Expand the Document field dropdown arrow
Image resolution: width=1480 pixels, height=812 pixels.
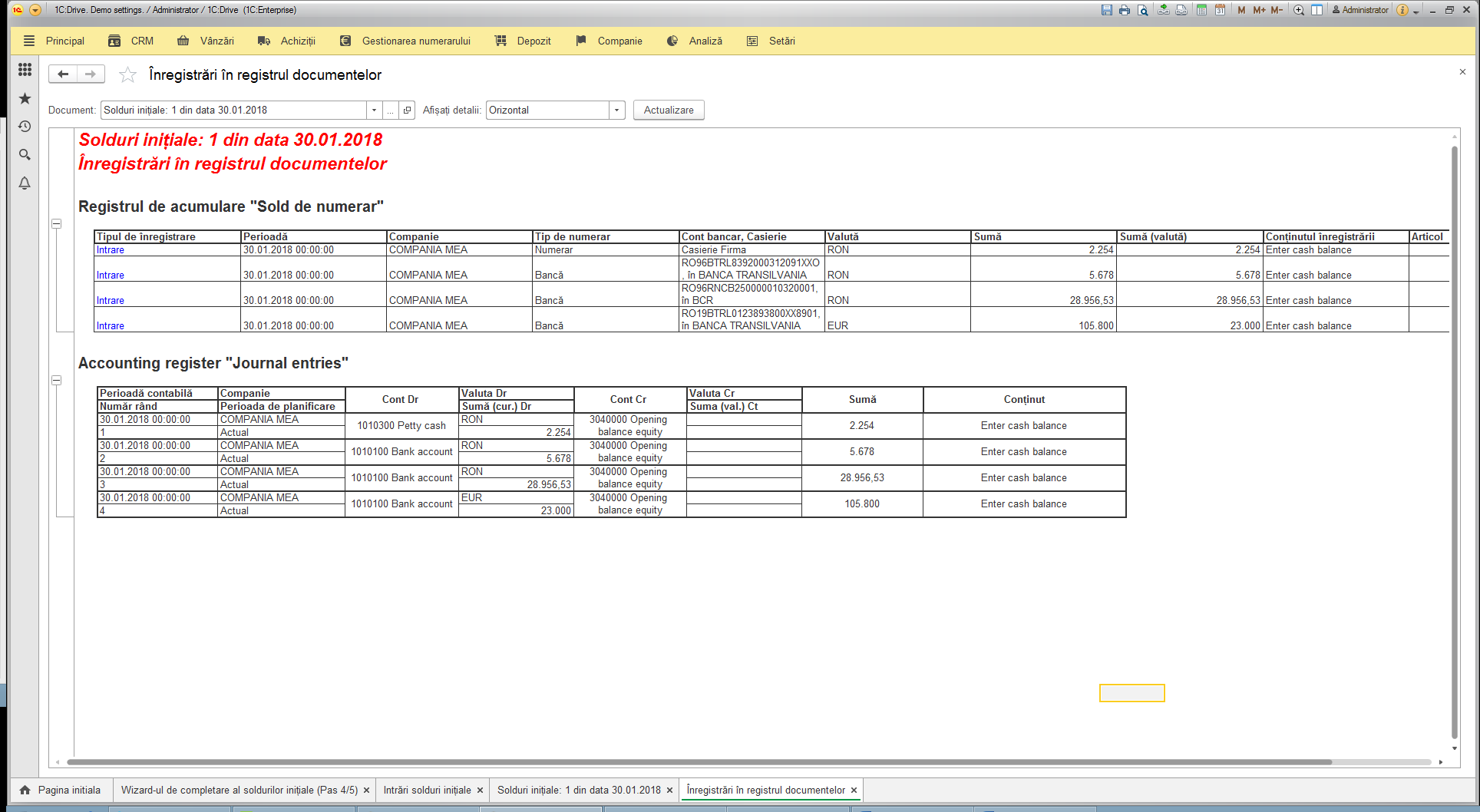point(374,110)
